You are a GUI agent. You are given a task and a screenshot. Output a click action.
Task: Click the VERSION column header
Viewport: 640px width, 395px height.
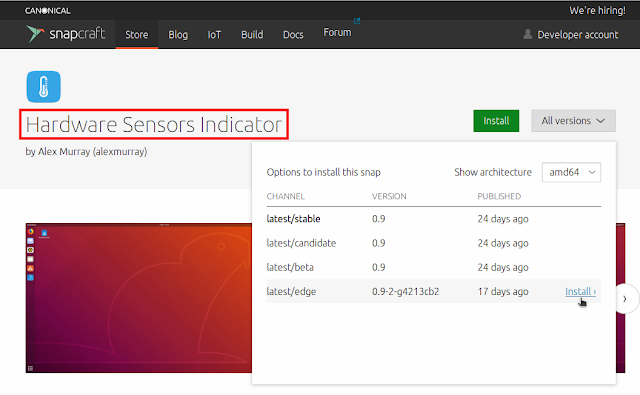point(389,196)
